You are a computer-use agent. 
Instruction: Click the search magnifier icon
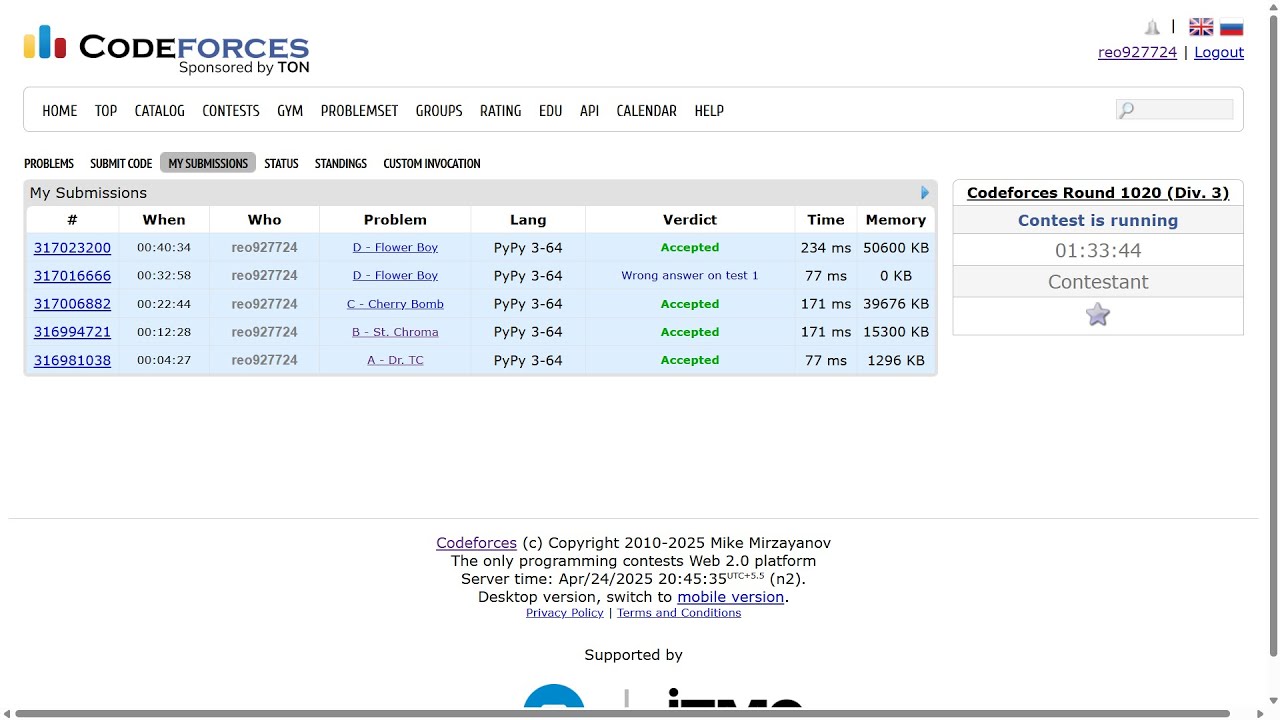1127,110
